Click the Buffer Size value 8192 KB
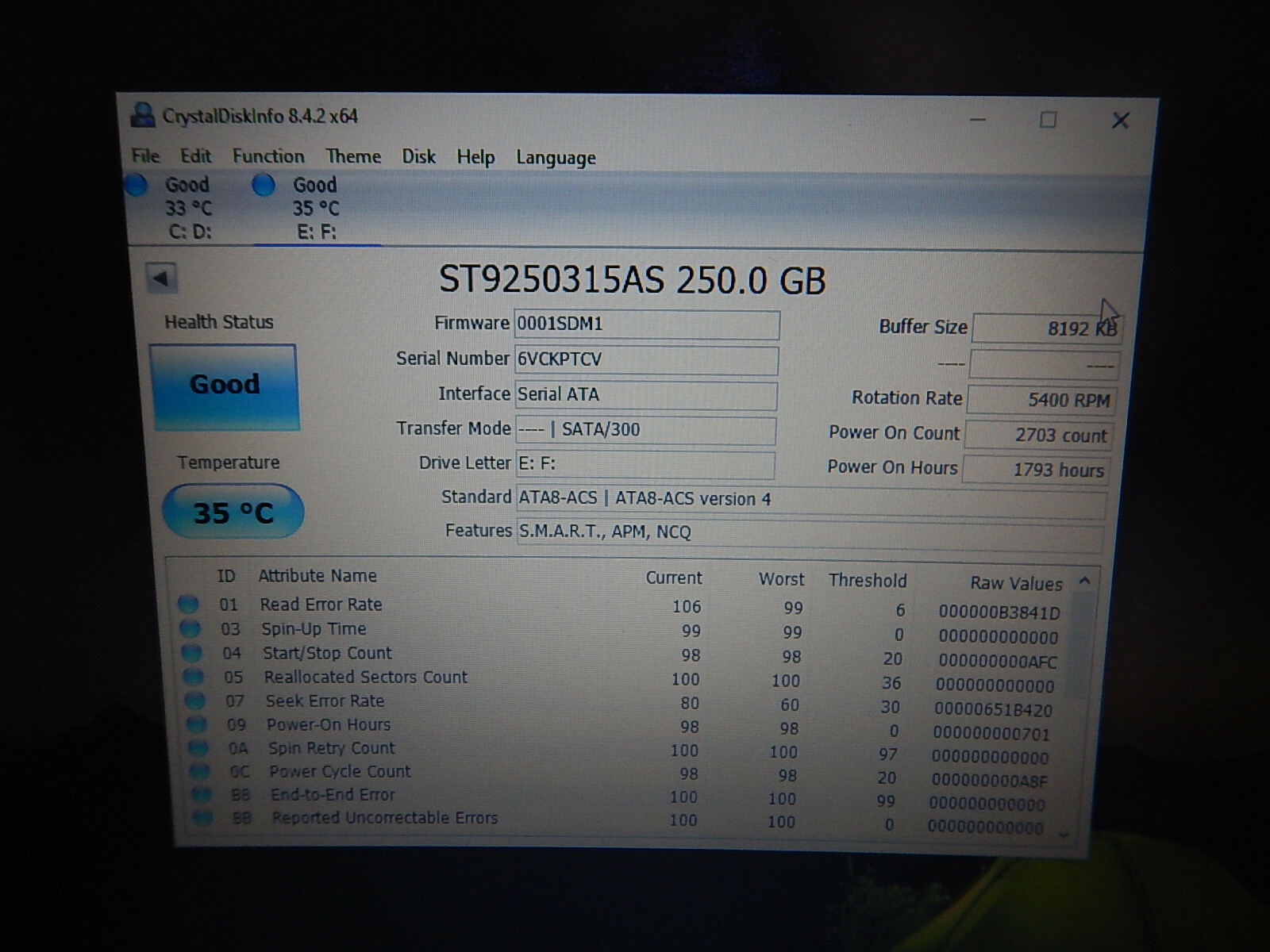 click(x=1046, y=328)
